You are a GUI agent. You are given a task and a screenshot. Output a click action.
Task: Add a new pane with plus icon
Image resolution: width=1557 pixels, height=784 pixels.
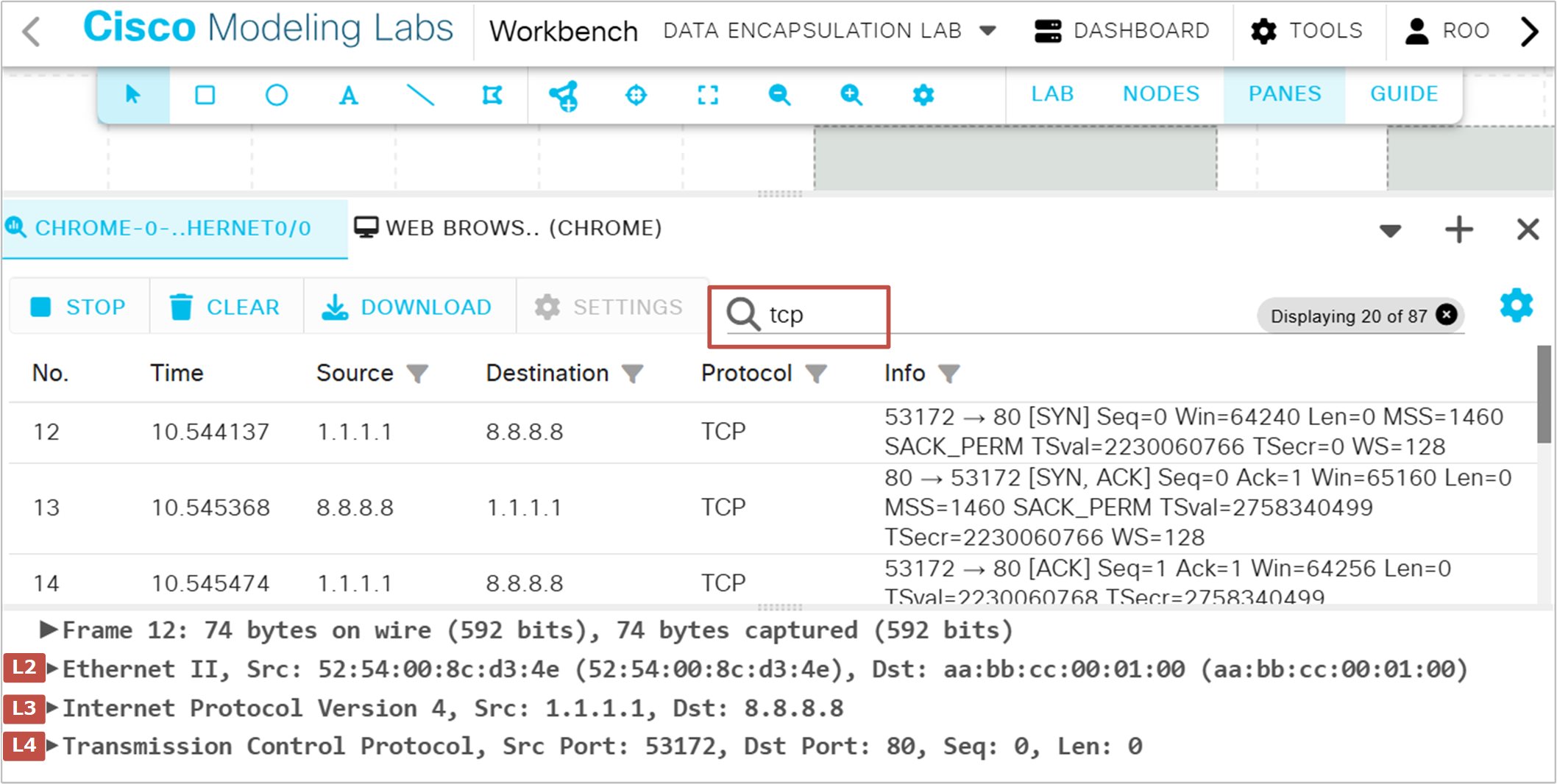click(1458, 229)
